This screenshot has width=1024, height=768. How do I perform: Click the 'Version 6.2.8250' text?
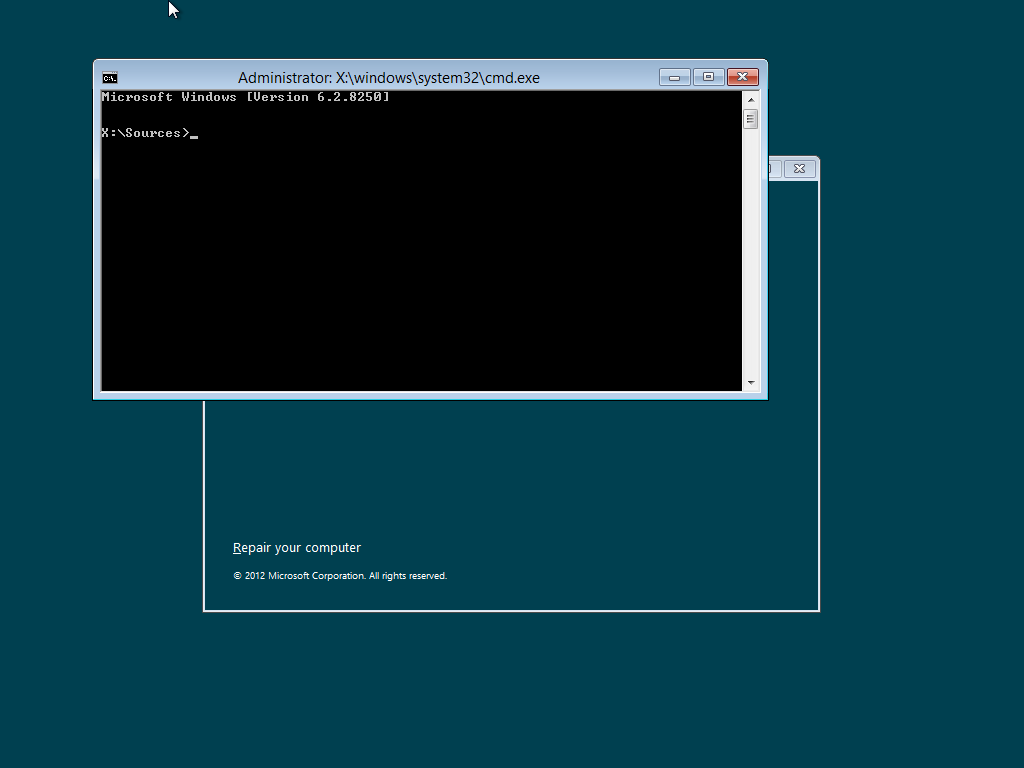click(317, 97)
